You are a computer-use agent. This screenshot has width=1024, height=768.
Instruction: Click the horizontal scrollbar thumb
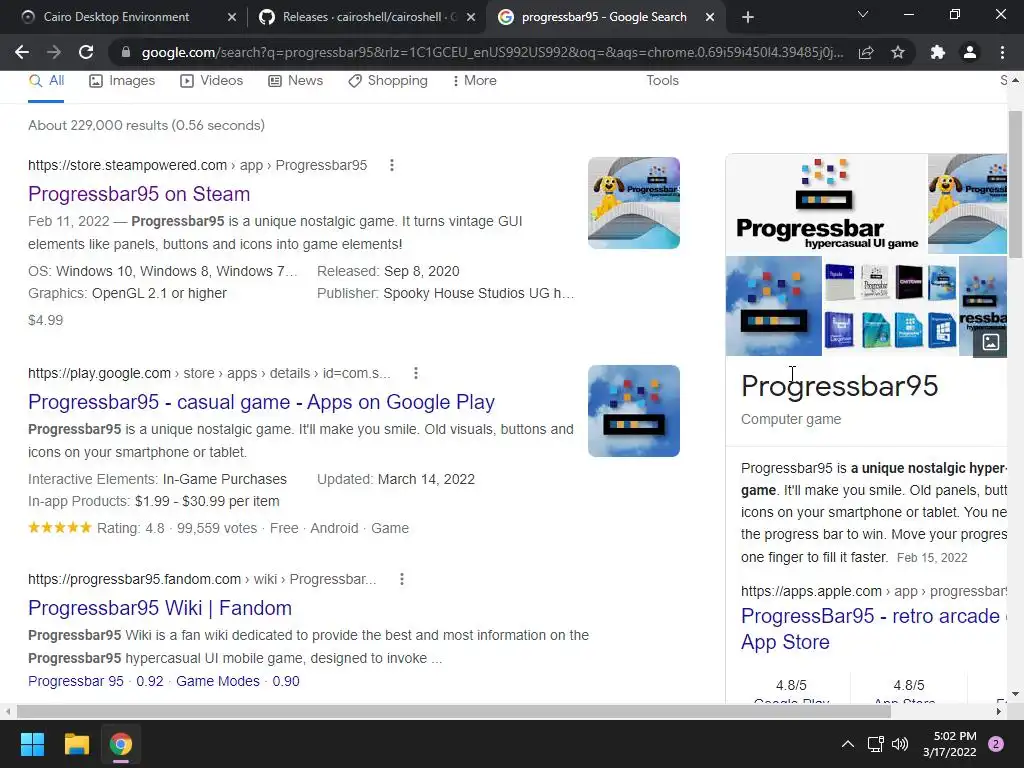tap(454, 712)
